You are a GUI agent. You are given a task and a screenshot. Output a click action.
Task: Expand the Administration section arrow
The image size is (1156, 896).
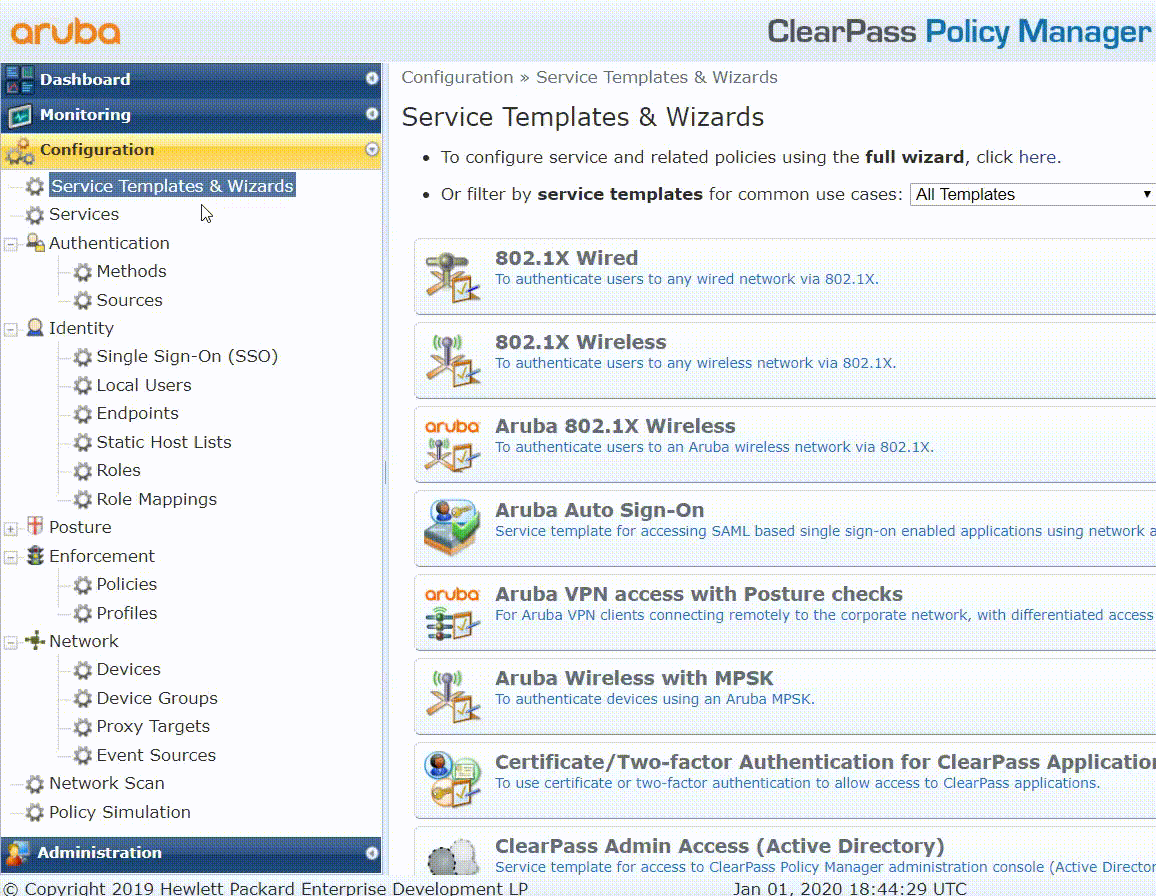pos(372,852)
